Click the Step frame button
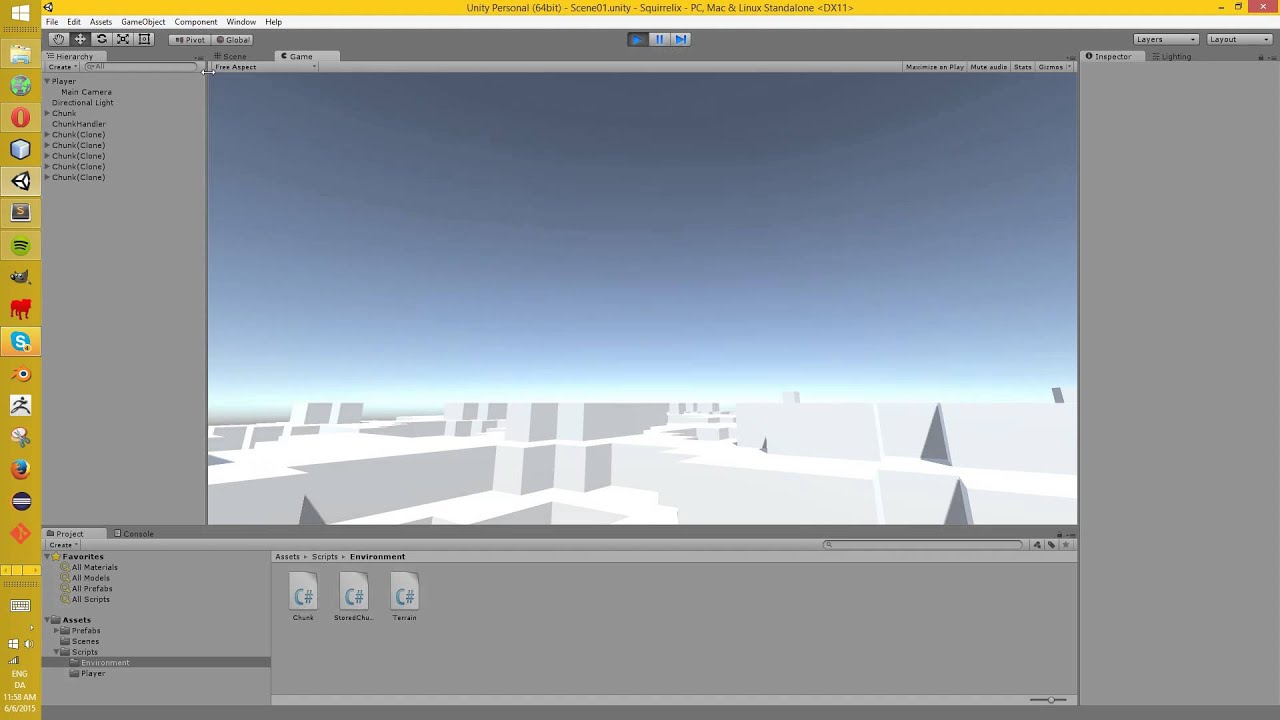 [681, 39]
